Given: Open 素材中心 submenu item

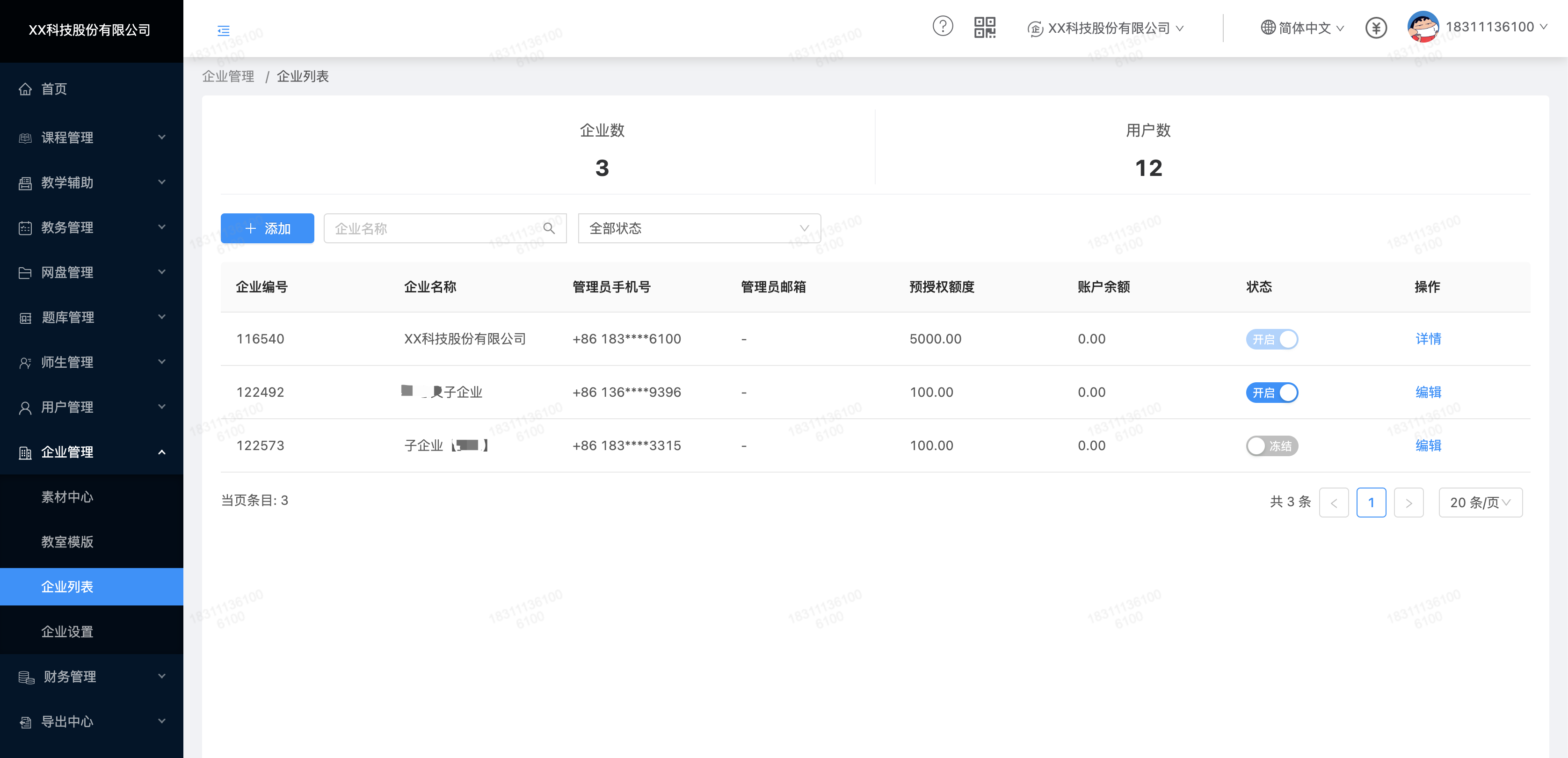Looking at the screenshot, I should tap(67, 497).
